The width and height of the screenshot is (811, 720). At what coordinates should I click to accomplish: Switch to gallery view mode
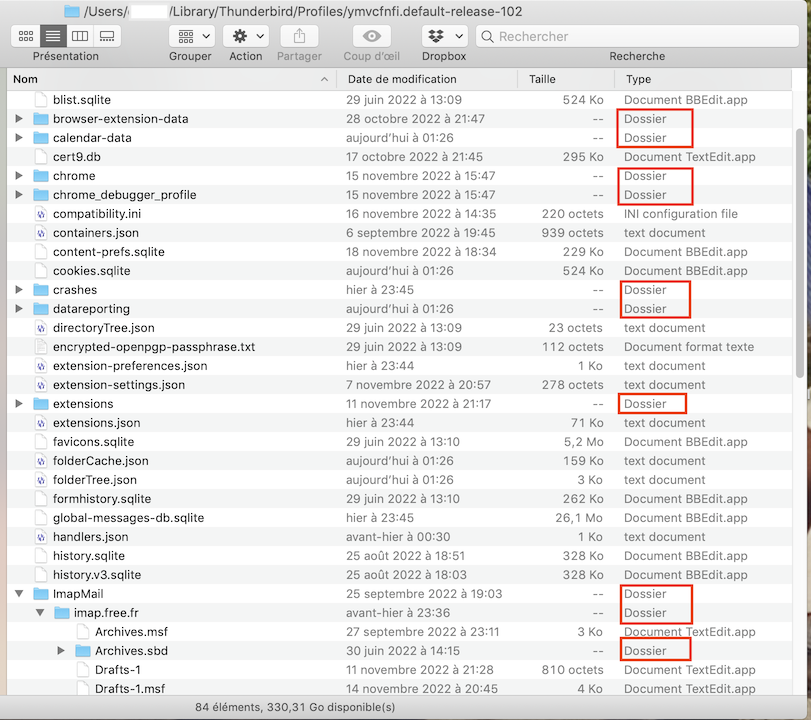(107, 36)
